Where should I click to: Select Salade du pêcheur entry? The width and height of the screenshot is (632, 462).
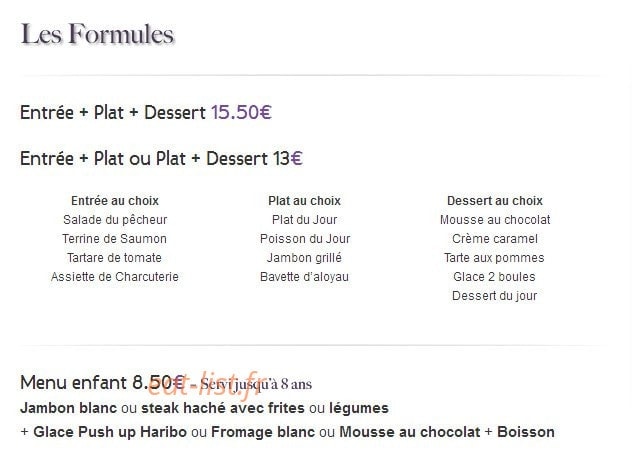point(115,220)
